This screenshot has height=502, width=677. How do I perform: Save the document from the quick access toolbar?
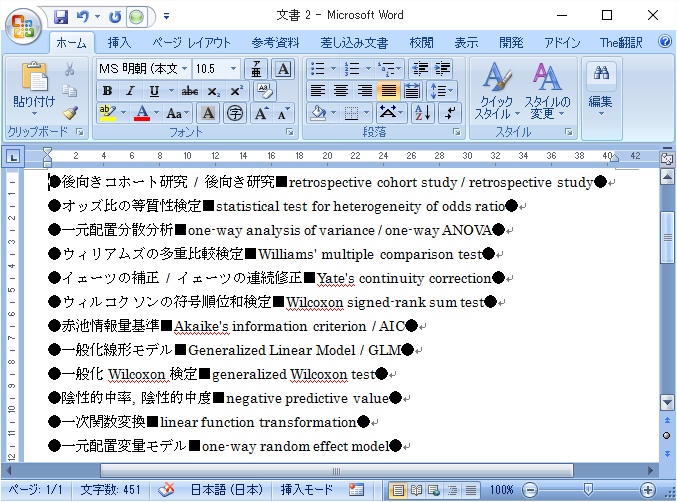62,17
